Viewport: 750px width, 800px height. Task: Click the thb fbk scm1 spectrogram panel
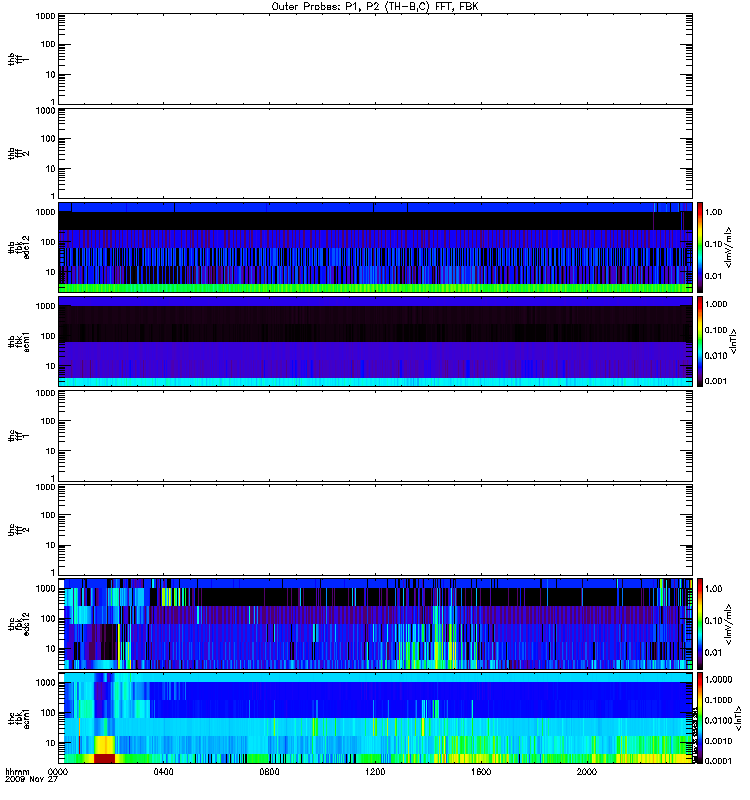point(376,341)
